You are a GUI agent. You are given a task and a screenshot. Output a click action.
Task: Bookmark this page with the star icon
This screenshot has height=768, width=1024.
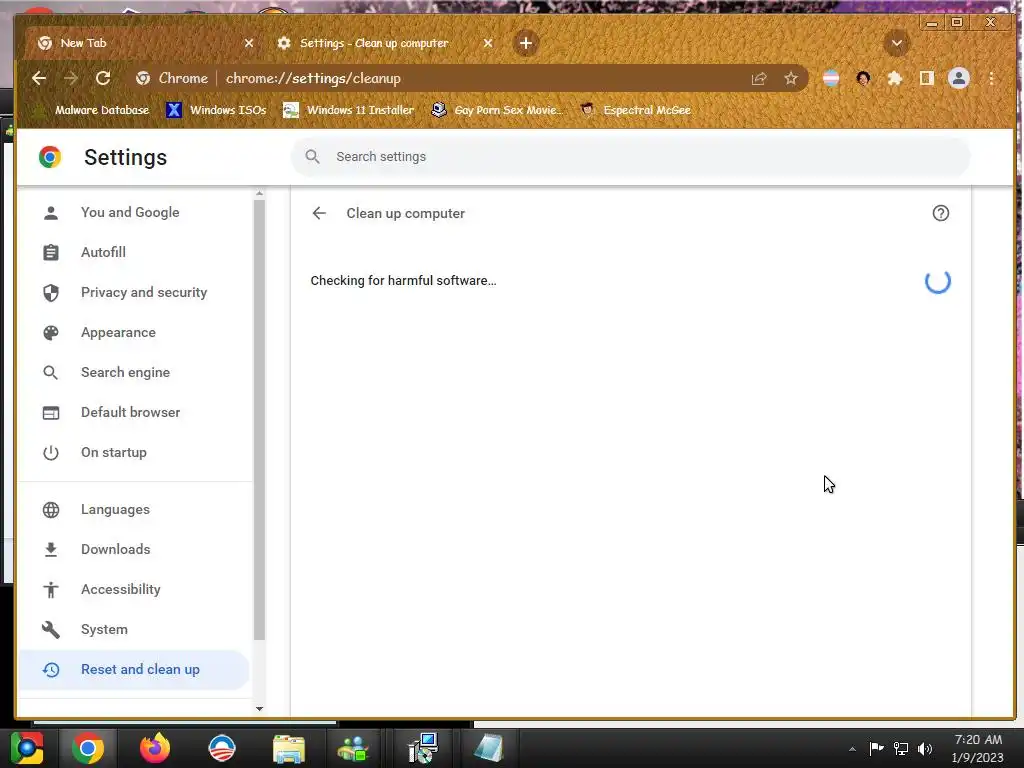coord(791,78)
